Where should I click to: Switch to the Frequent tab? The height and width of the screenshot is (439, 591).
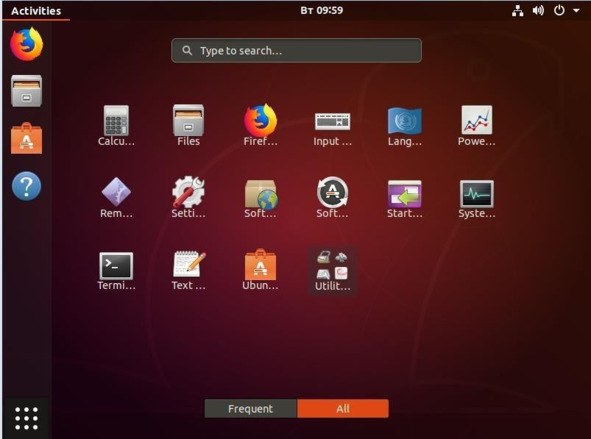point(251,408)
